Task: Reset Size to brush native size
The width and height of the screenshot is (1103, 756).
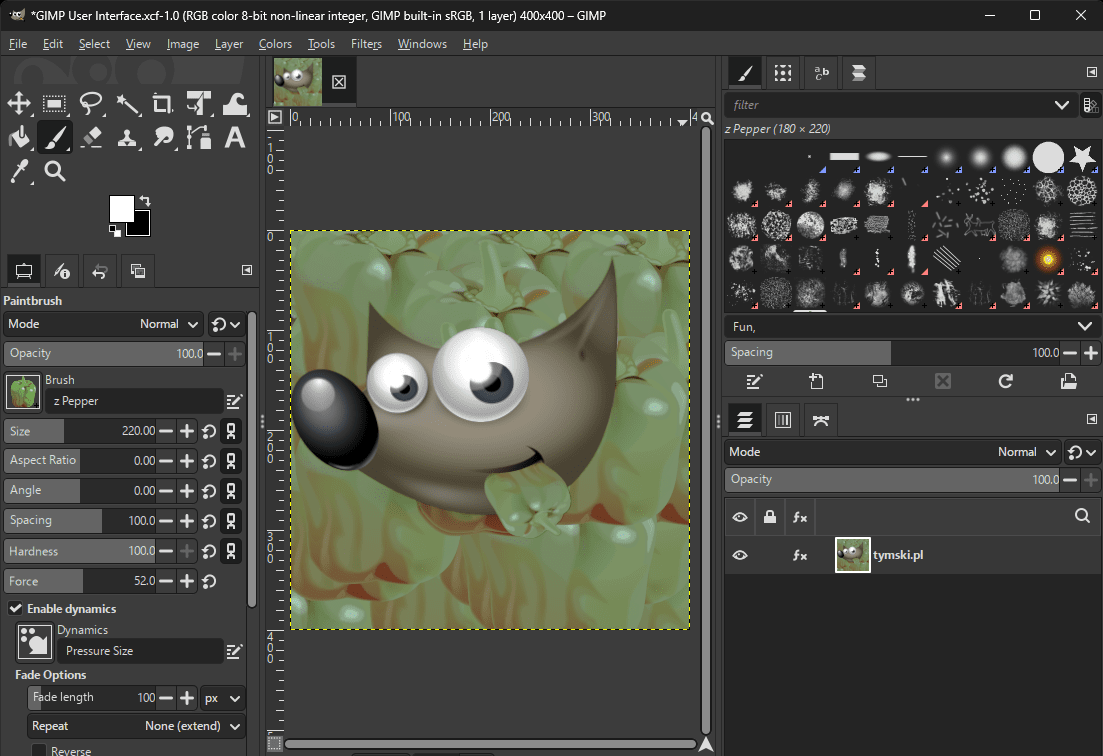Action: click(209, 431)
